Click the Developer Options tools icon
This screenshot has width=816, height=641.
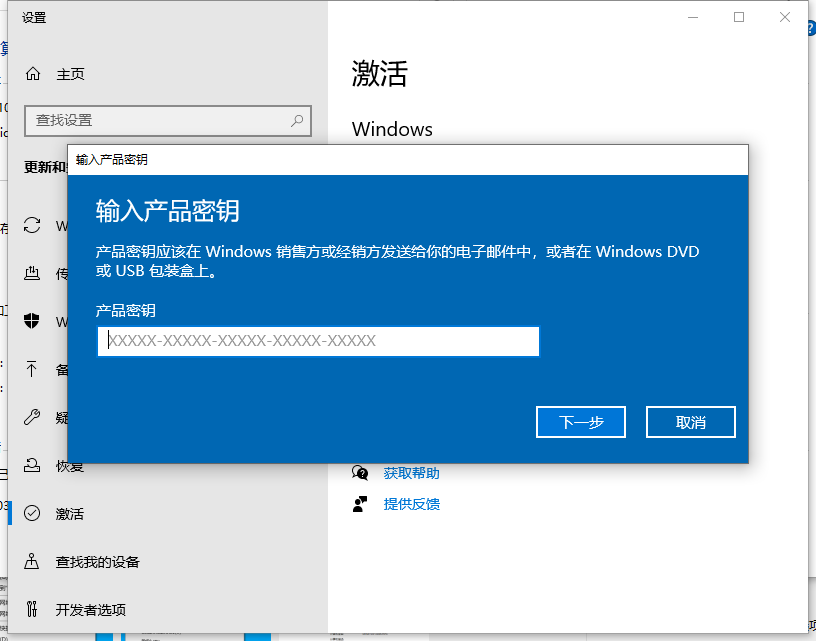pyautogui.click(x=32, y=610)
